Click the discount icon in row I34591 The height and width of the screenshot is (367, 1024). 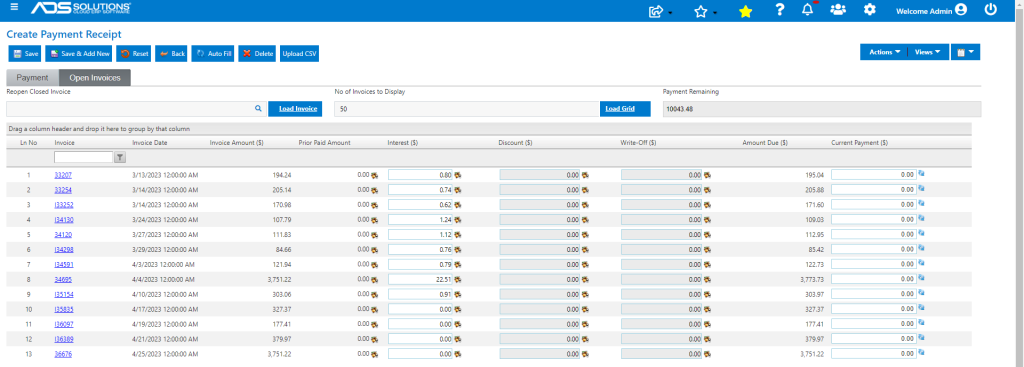click(x=585, y=264)
